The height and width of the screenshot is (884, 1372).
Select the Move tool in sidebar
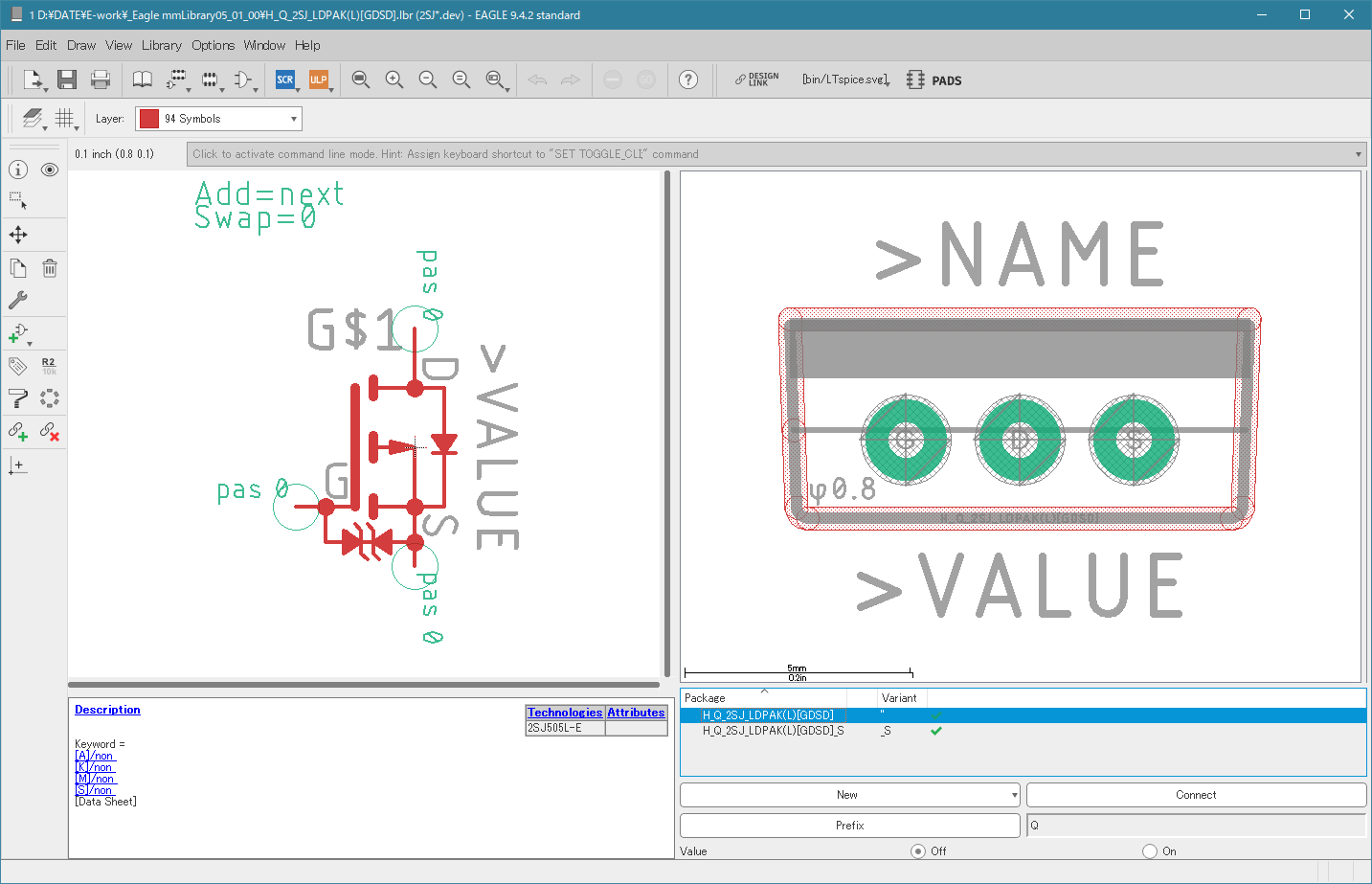click(x=18, y=235)
